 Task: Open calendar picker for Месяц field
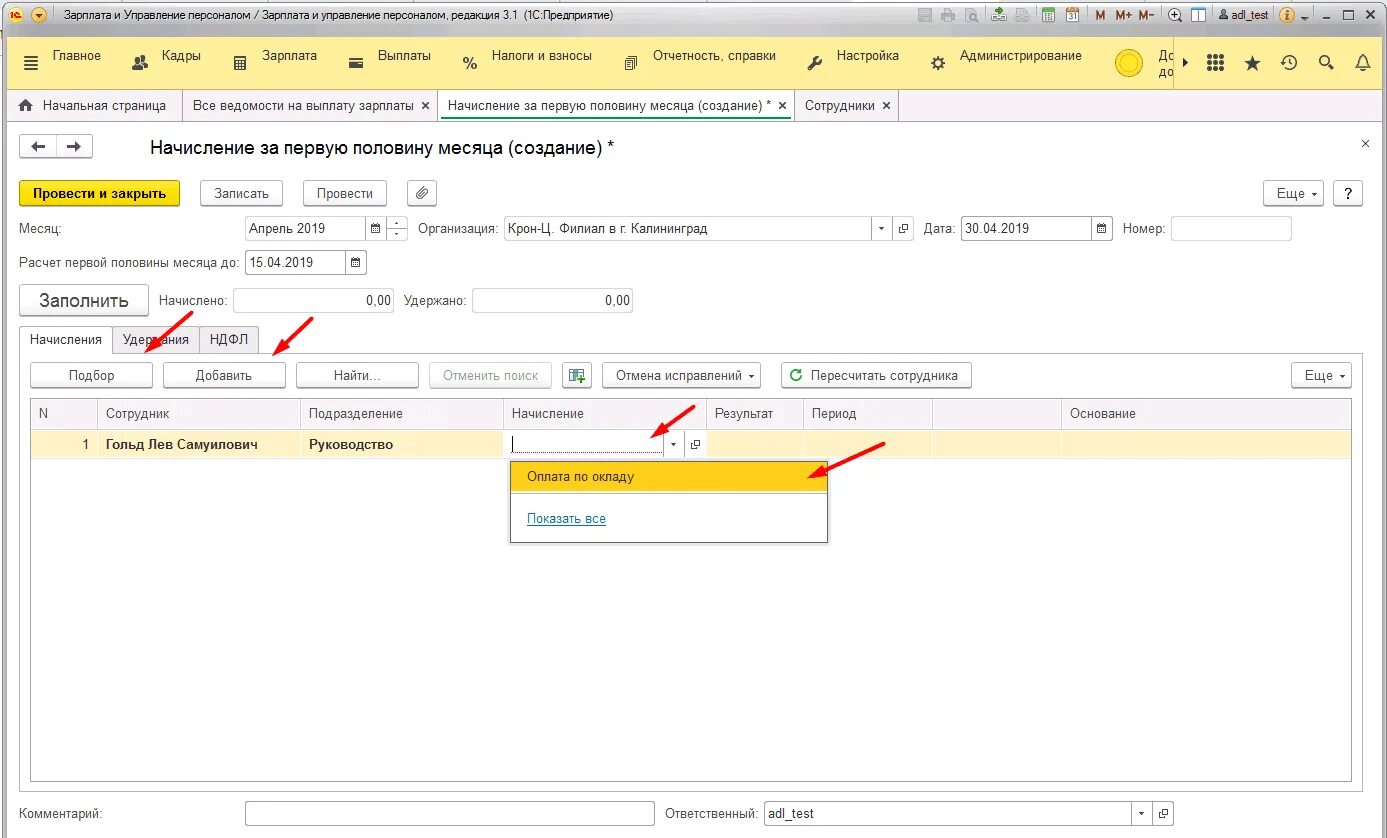tap(375, 228)
